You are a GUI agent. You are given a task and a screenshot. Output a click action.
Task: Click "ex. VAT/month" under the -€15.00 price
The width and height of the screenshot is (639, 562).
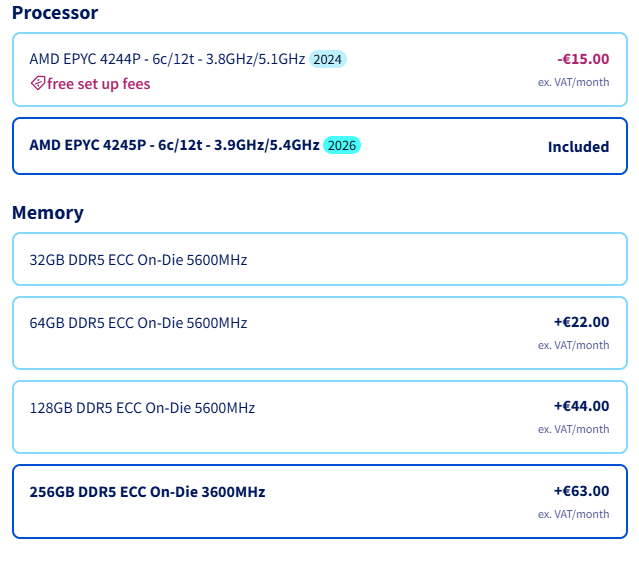pyautogui.click(x=573, y=82)
